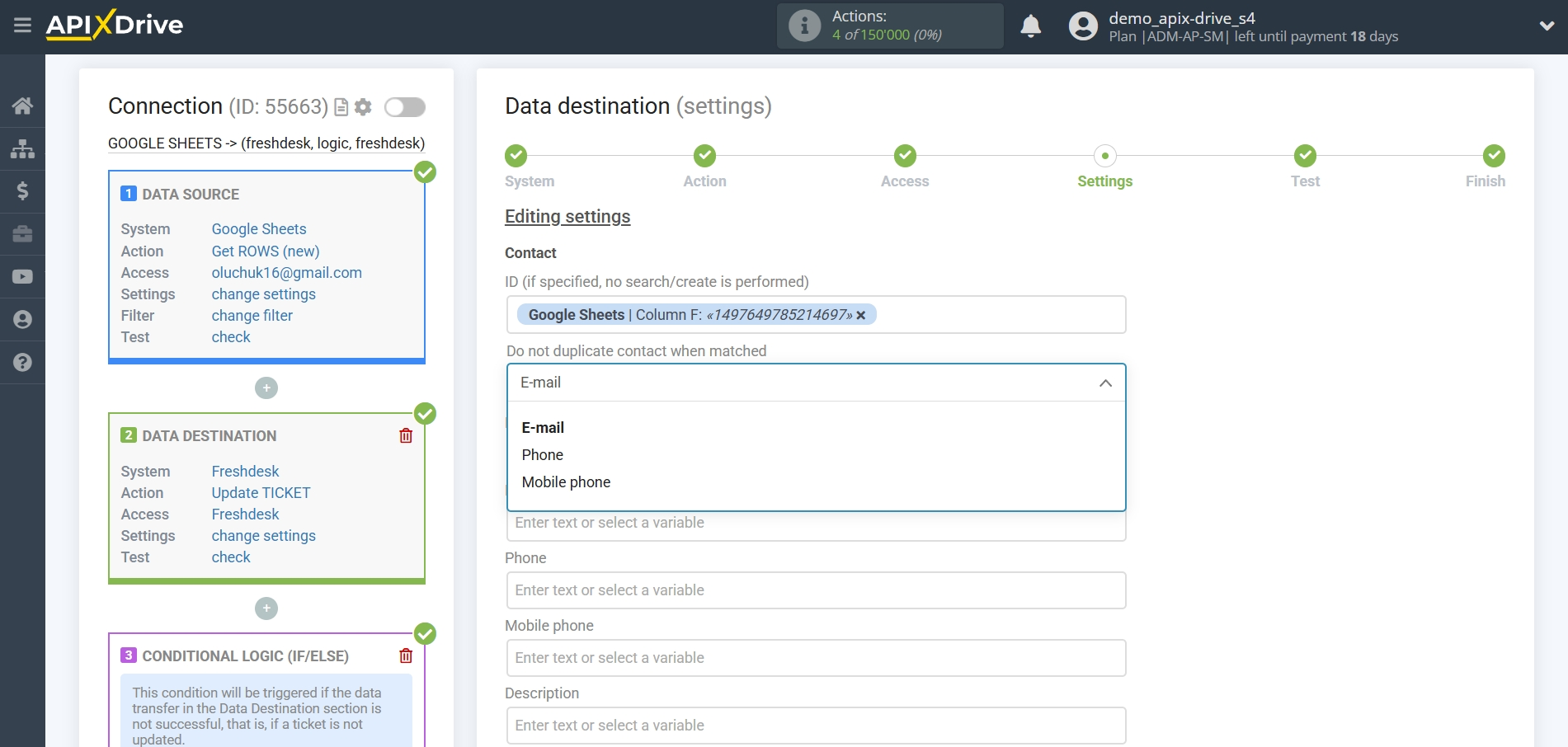Go to the Action step
The image size is (1568, 747).
704,156
